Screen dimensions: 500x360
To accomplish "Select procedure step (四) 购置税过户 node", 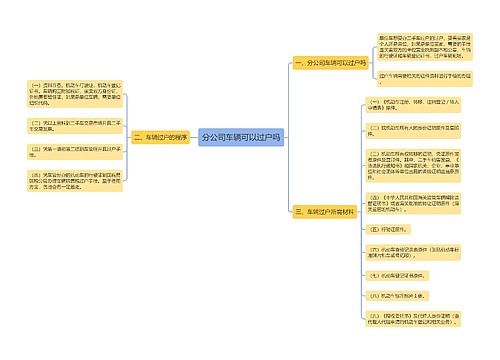I will point(75,181).
